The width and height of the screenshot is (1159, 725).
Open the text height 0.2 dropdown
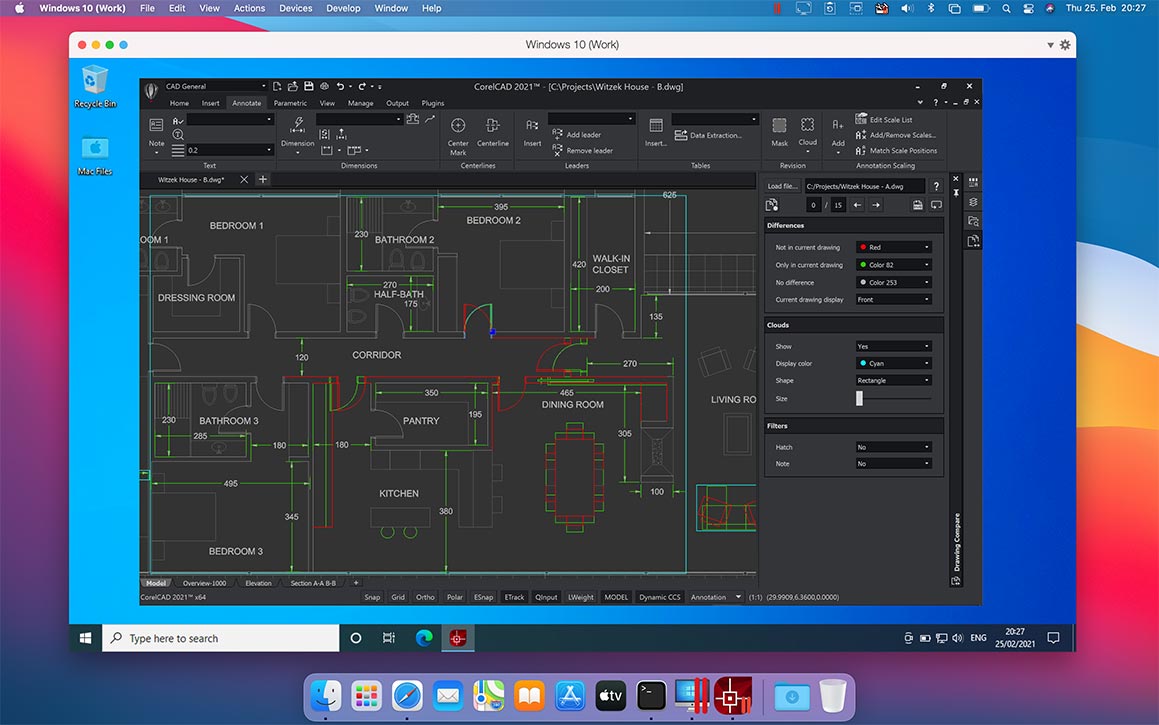(x=230, y=150)
